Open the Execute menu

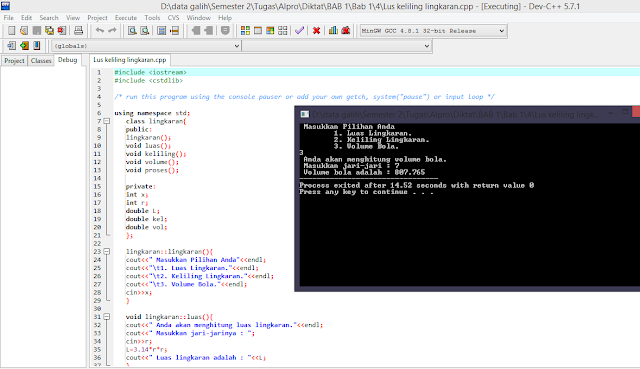126,18
